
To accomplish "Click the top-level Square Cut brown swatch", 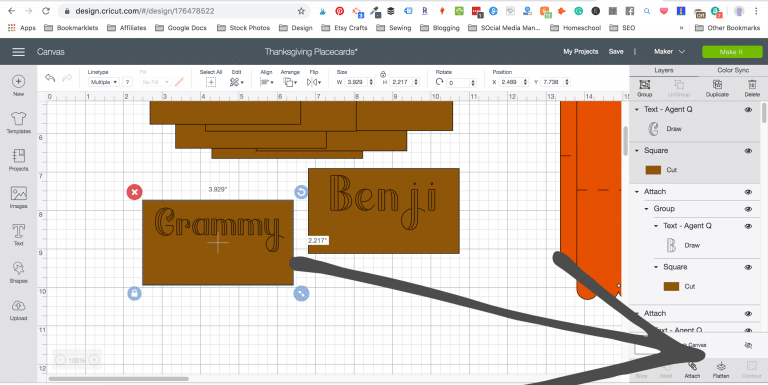I will [x=653, y=170].
